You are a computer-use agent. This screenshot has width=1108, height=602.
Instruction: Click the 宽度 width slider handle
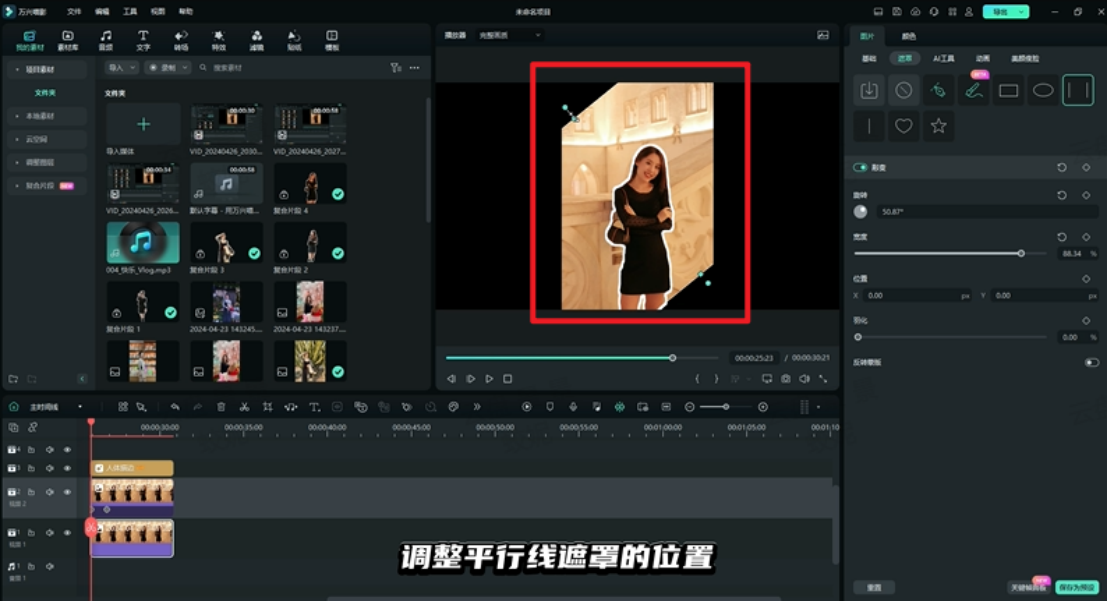click(1022, 253)
